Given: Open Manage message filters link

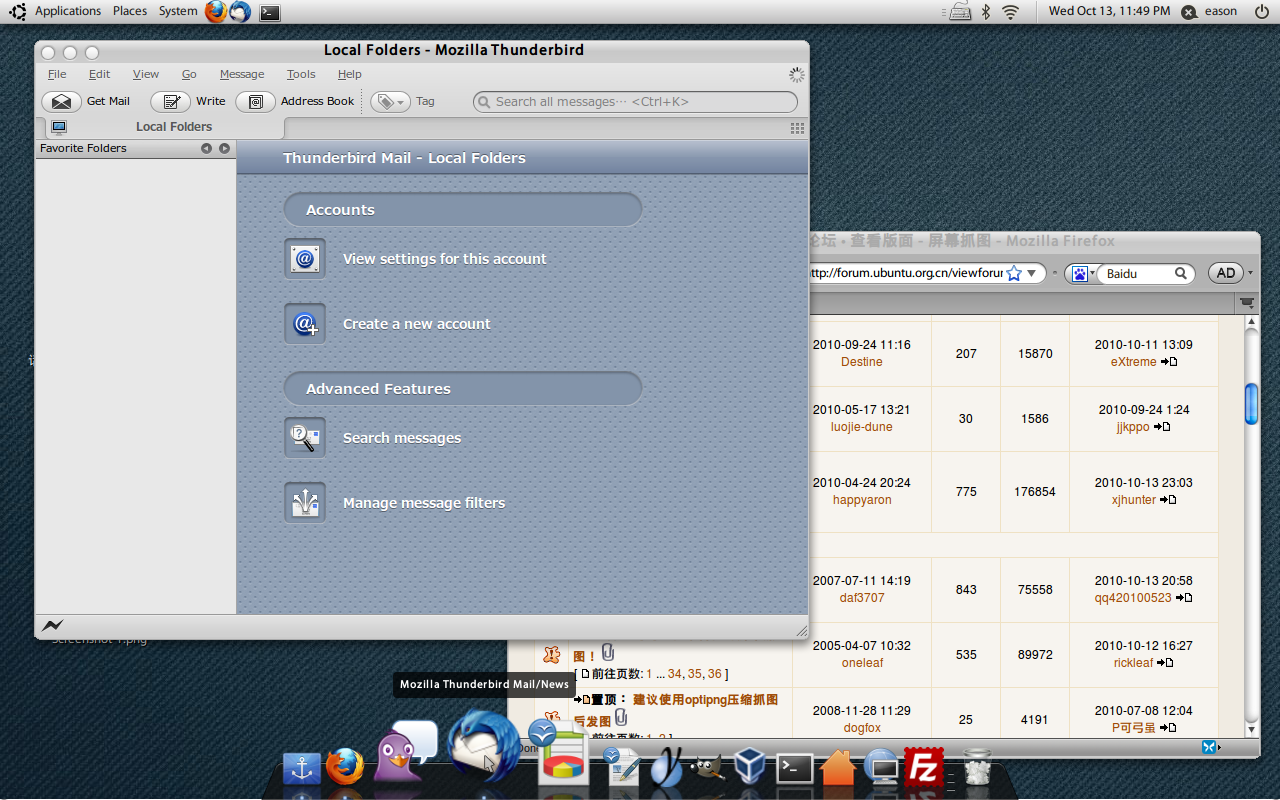Looking at the screenshot, I should click(x=424, y=503).
